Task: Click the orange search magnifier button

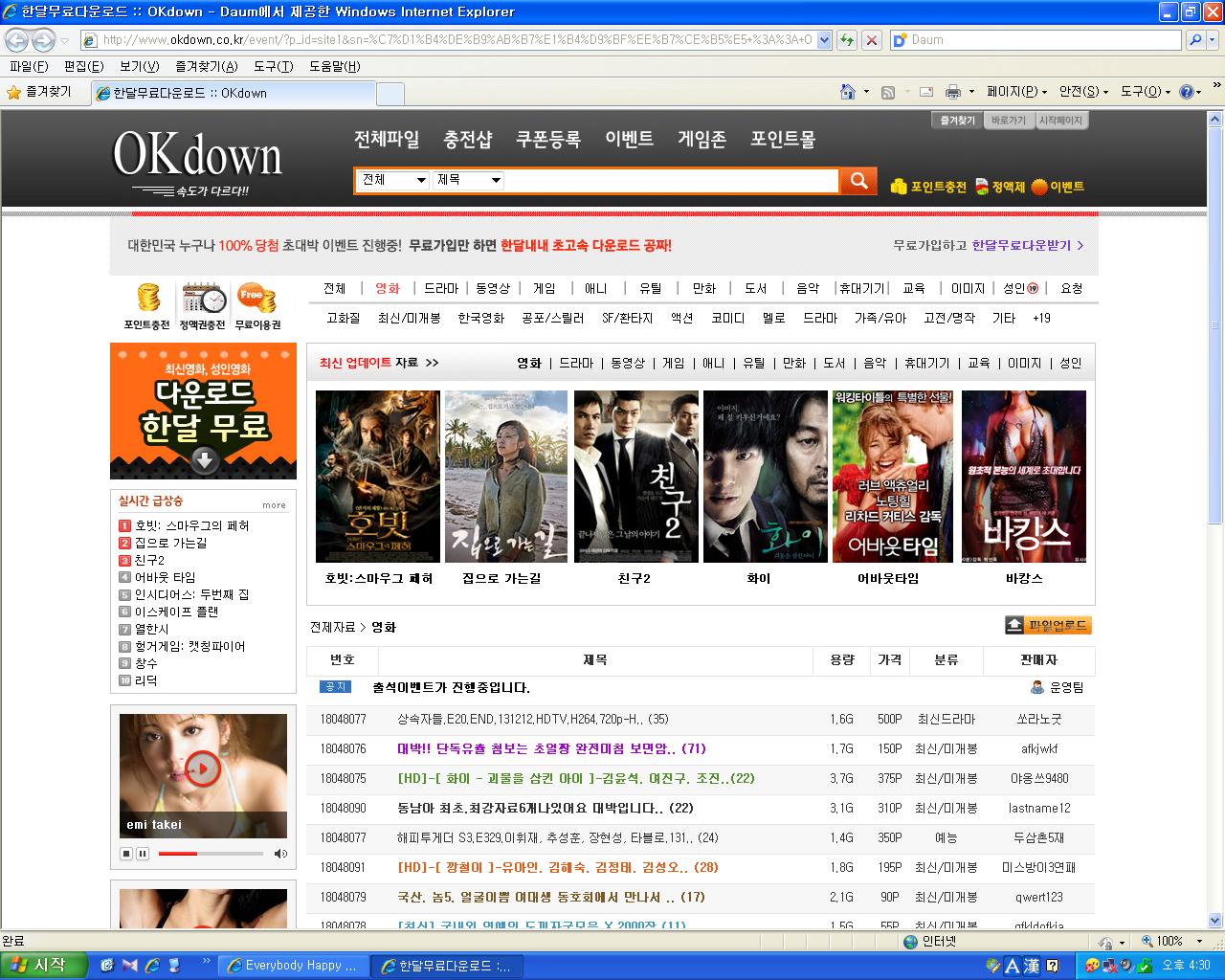Action: [x=858, y=180]
